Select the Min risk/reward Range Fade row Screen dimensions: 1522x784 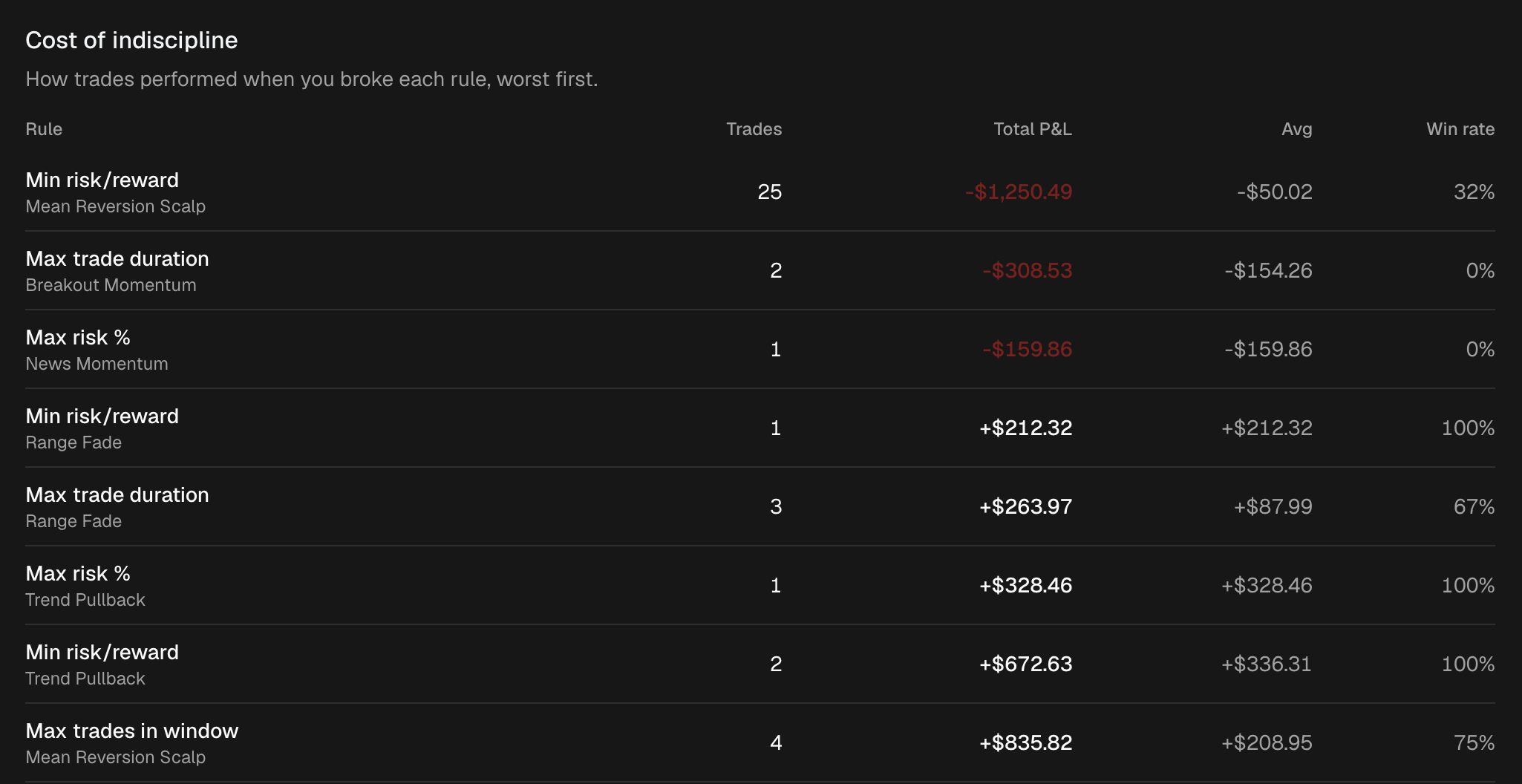coord(760,428)
